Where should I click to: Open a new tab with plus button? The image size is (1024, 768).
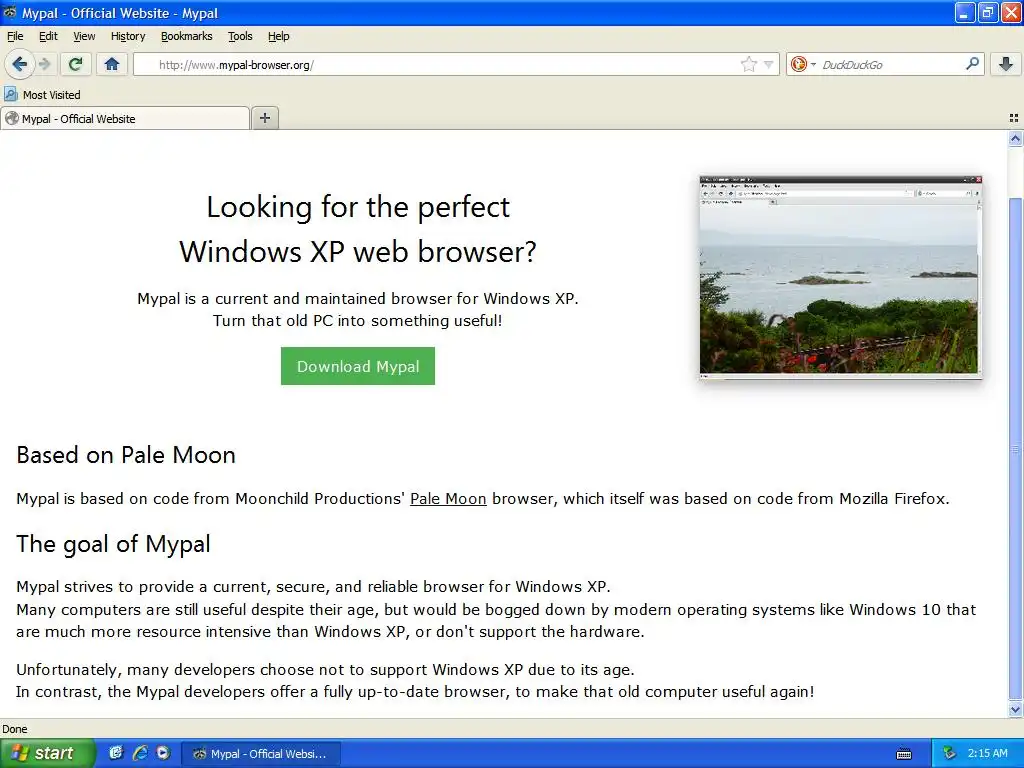(264, 118)
